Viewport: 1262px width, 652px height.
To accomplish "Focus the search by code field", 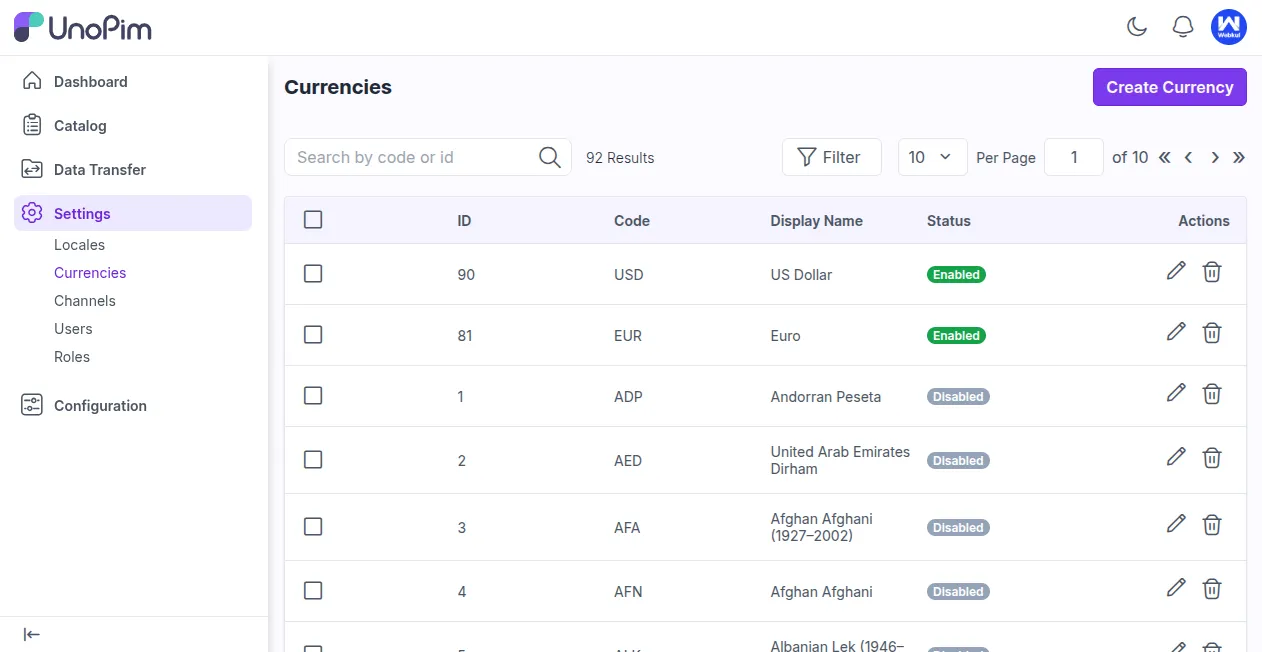I will point(410,157).
